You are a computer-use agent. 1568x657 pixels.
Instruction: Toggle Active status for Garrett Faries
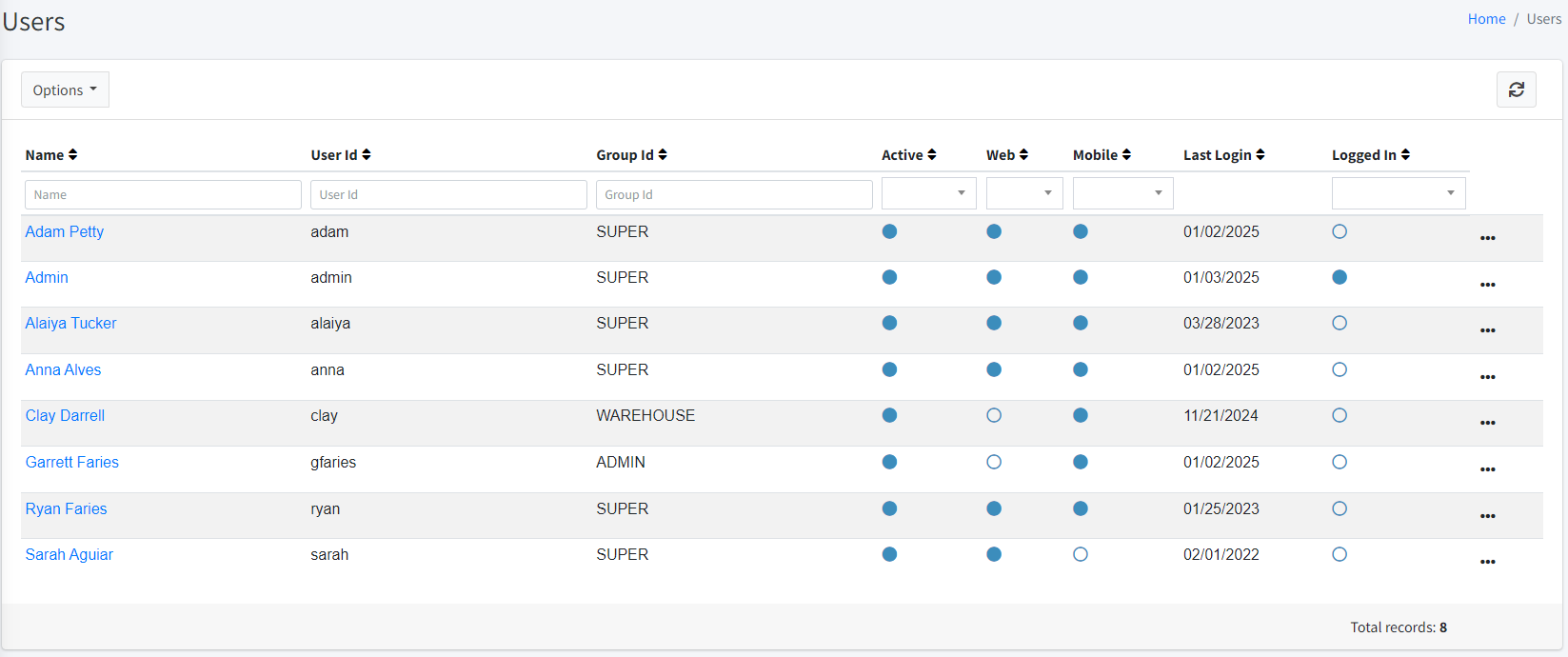(x=889, y=462)
